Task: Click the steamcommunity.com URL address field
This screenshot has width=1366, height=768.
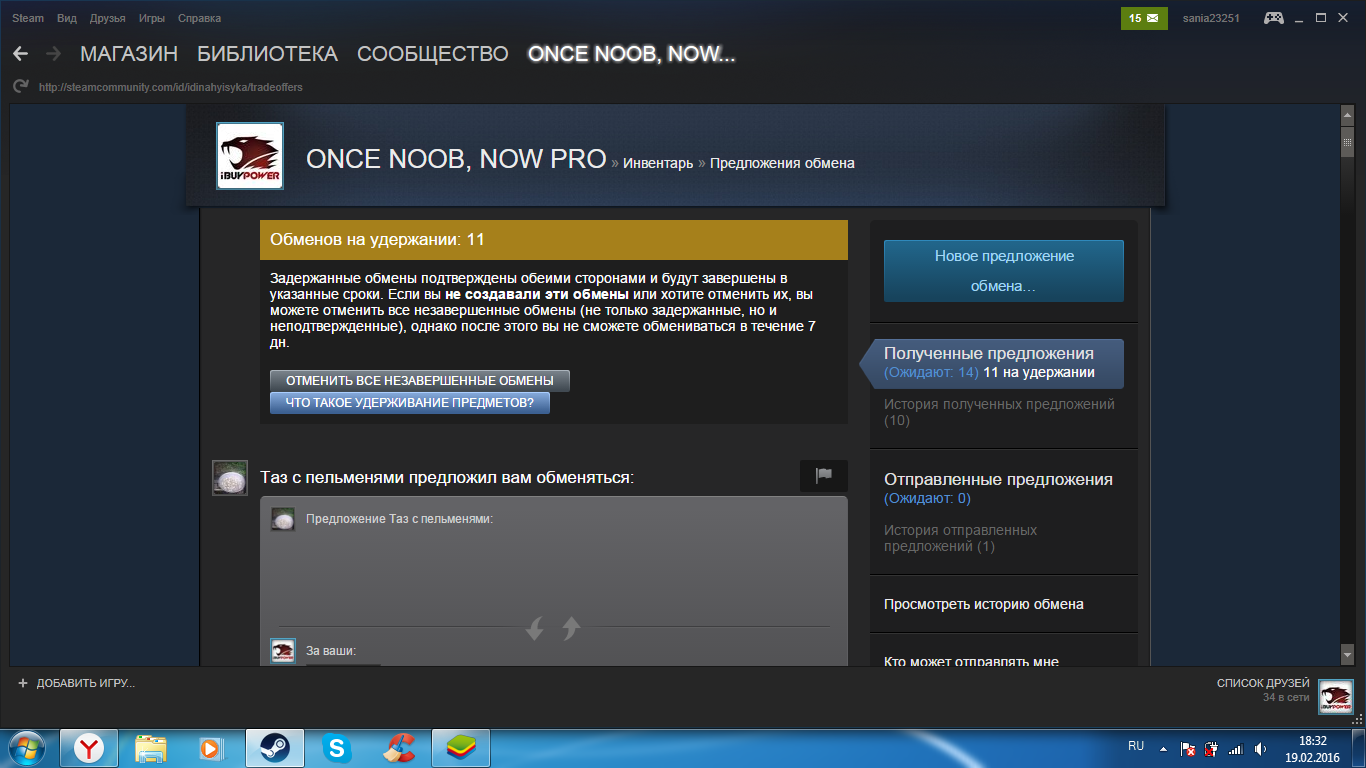Action: coord(170,87)
